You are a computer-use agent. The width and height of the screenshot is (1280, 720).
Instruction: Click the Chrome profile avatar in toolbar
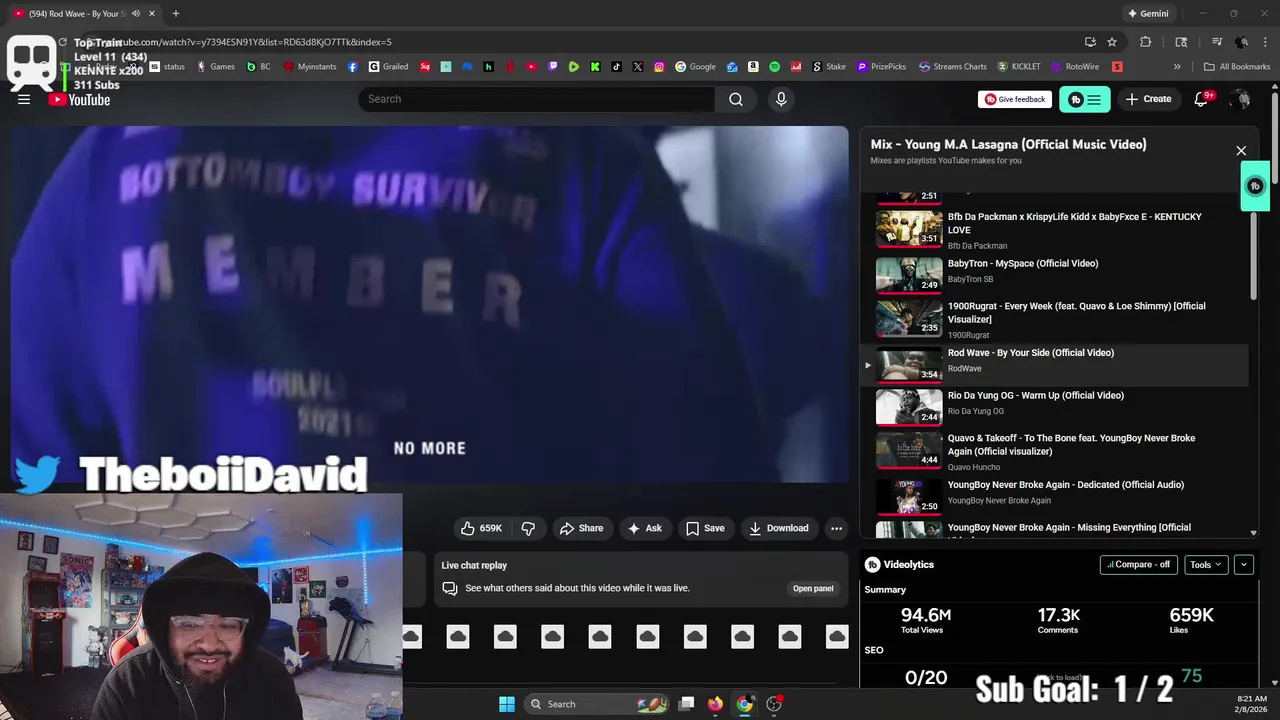[1241, 42]
